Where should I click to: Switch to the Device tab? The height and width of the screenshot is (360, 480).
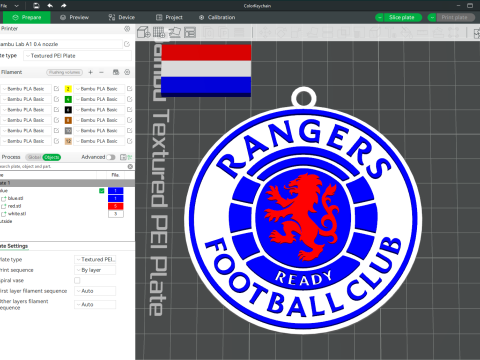122,17
